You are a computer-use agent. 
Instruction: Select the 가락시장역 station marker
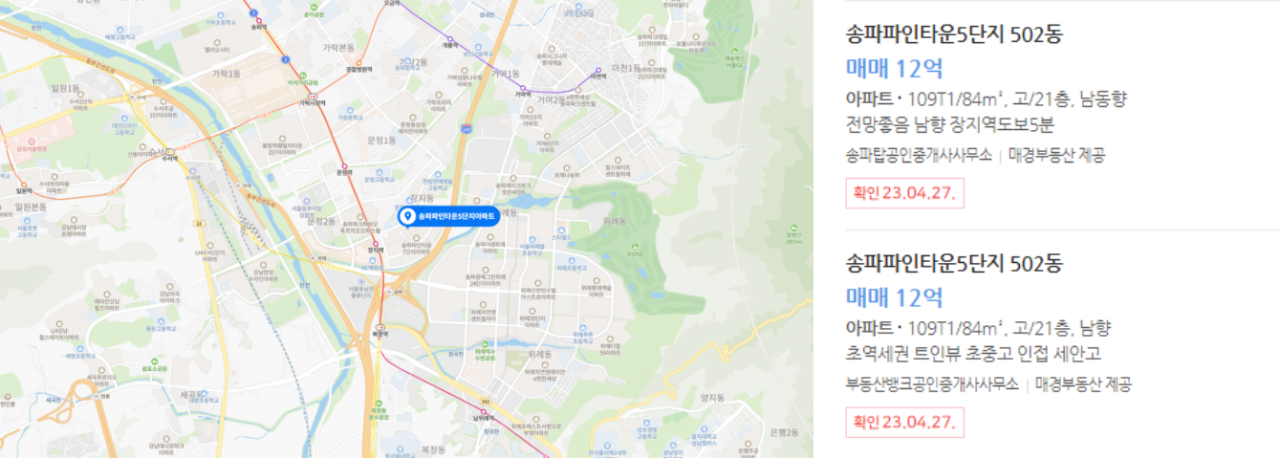click(312, 96)
